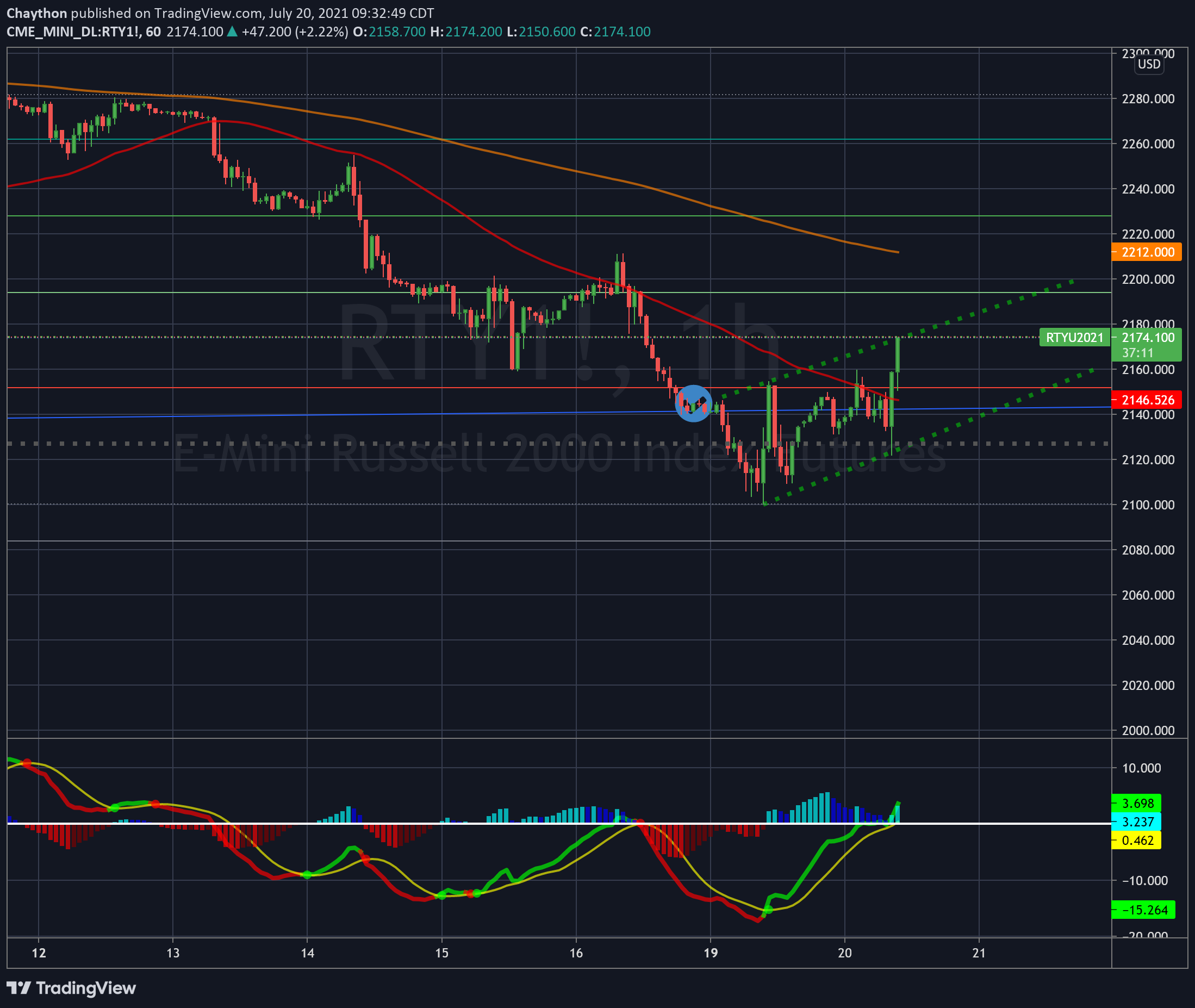The image size is (1195, 1008).
Task: Click the 2280.000 price axis label
Action: (1148, 99)
